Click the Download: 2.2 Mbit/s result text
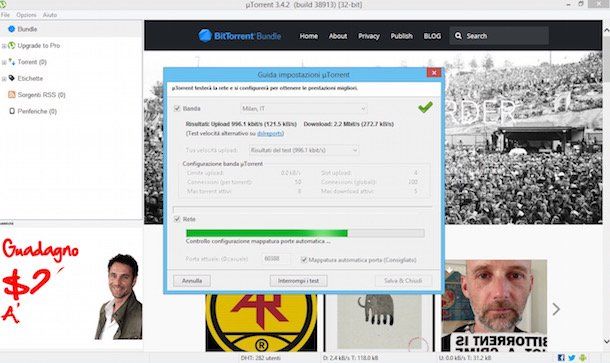Viewport: 610px width, 363px height. [x=349, y=124]
